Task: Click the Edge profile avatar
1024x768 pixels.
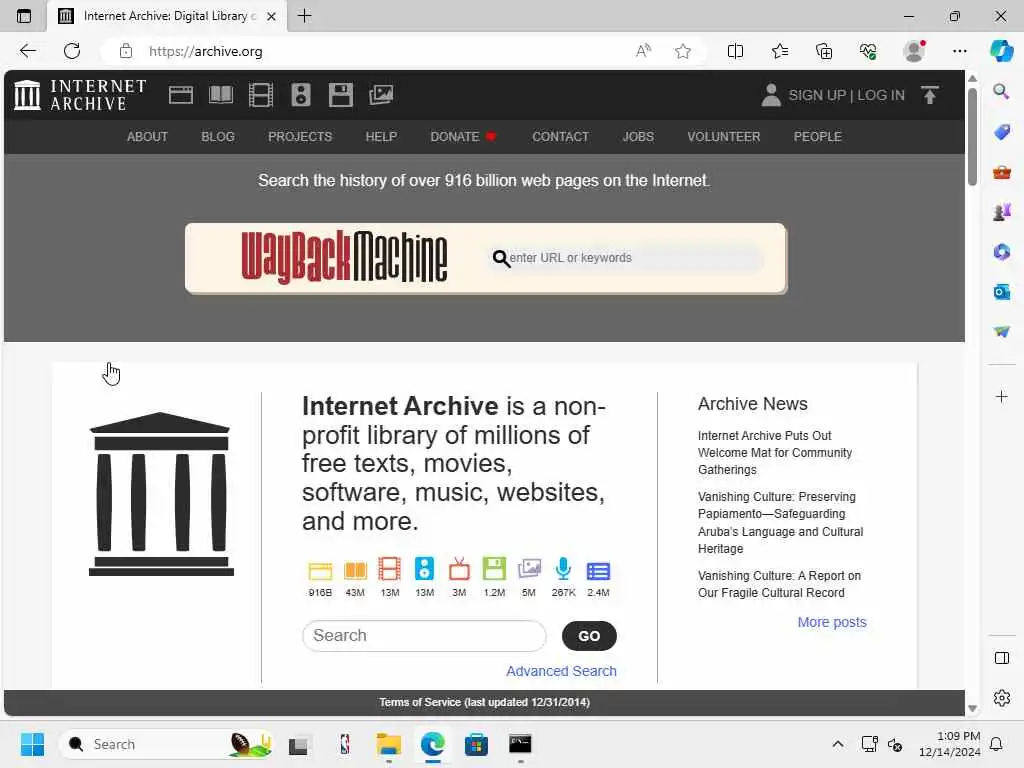Action: pos(914,51)
